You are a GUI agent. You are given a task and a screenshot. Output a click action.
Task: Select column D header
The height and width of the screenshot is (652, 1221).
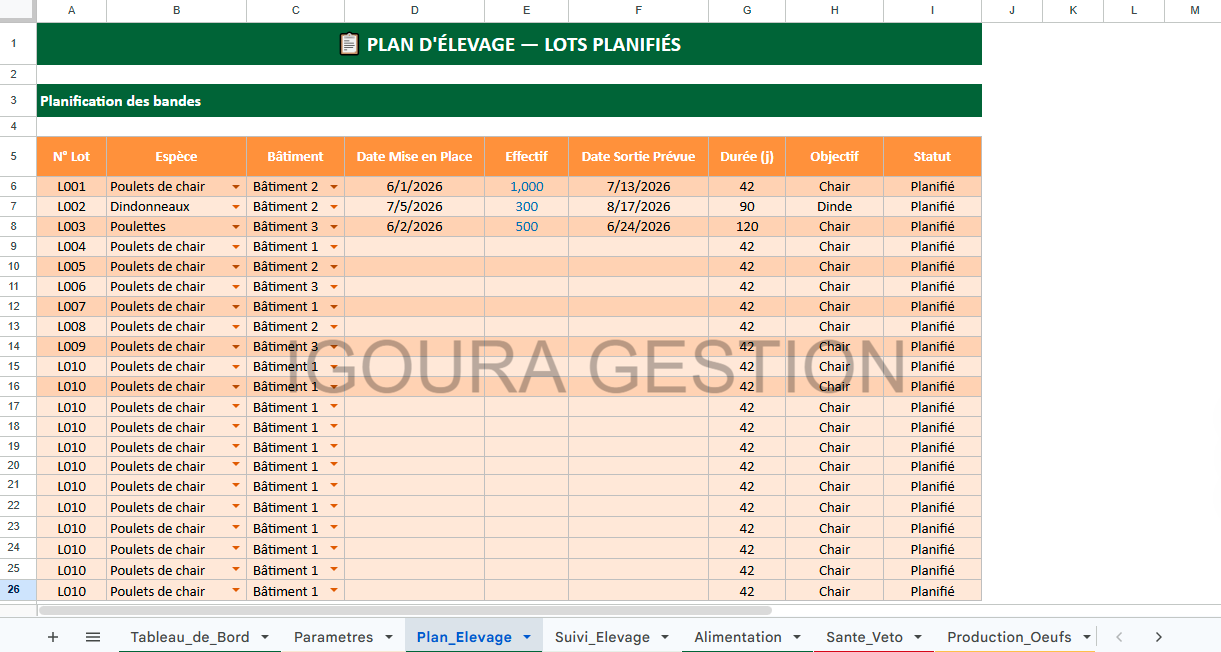point(415,10)
